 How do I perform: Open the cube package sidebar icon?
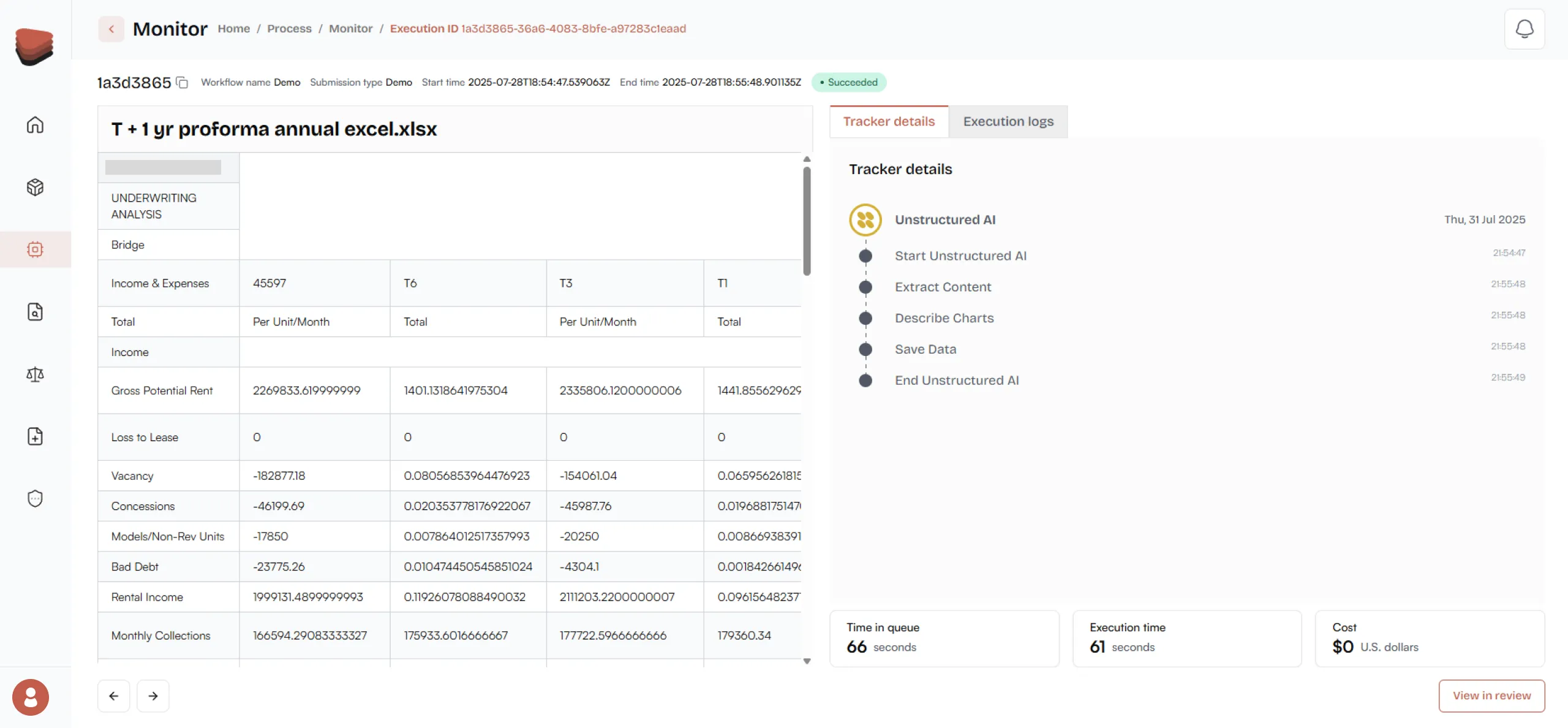click(35, 187)
